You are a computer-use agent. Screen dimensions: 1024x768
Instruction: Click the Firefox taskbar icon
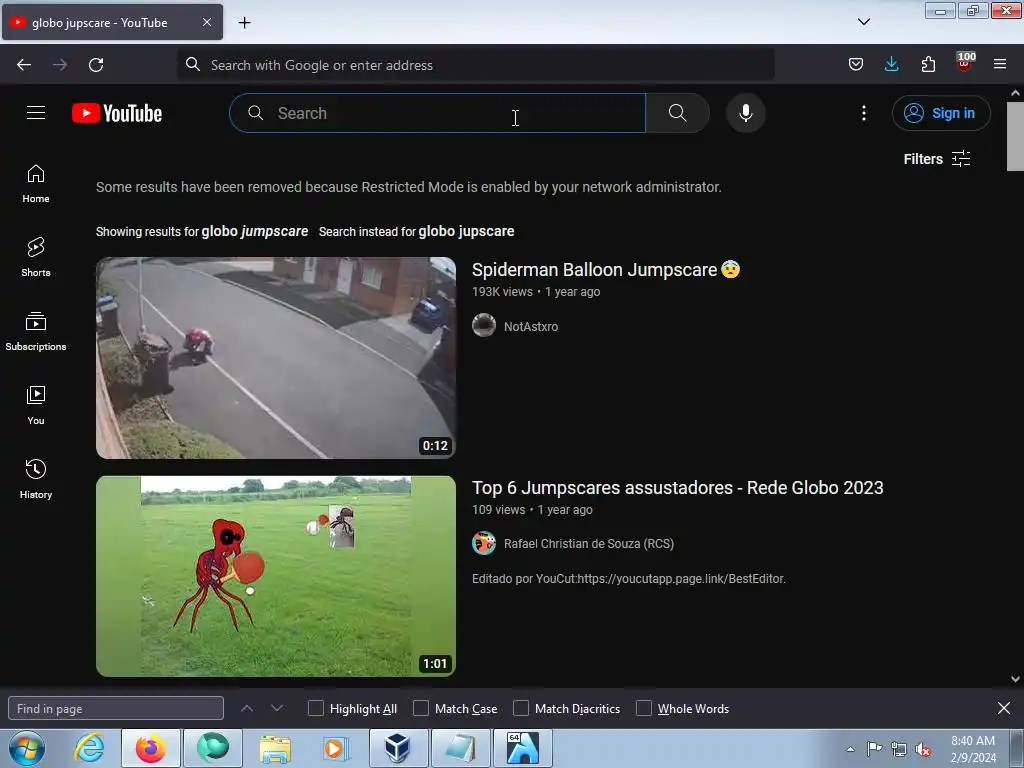(x=151, y=748)
